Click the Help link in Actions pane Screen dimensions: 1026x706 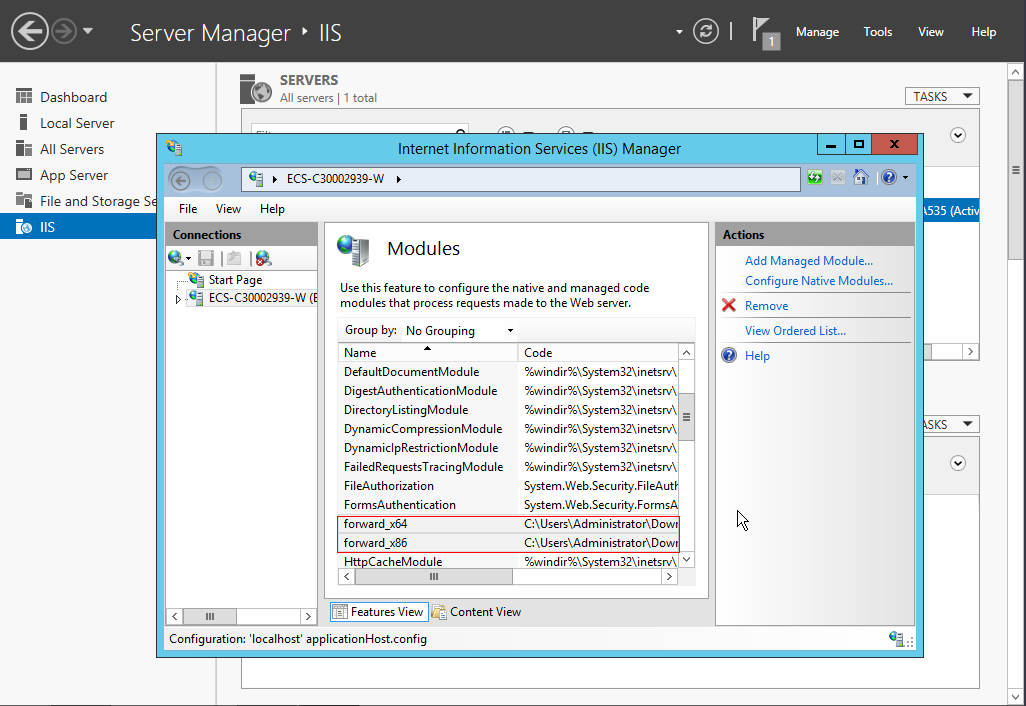pyautogui.click(x=757, y=356)
